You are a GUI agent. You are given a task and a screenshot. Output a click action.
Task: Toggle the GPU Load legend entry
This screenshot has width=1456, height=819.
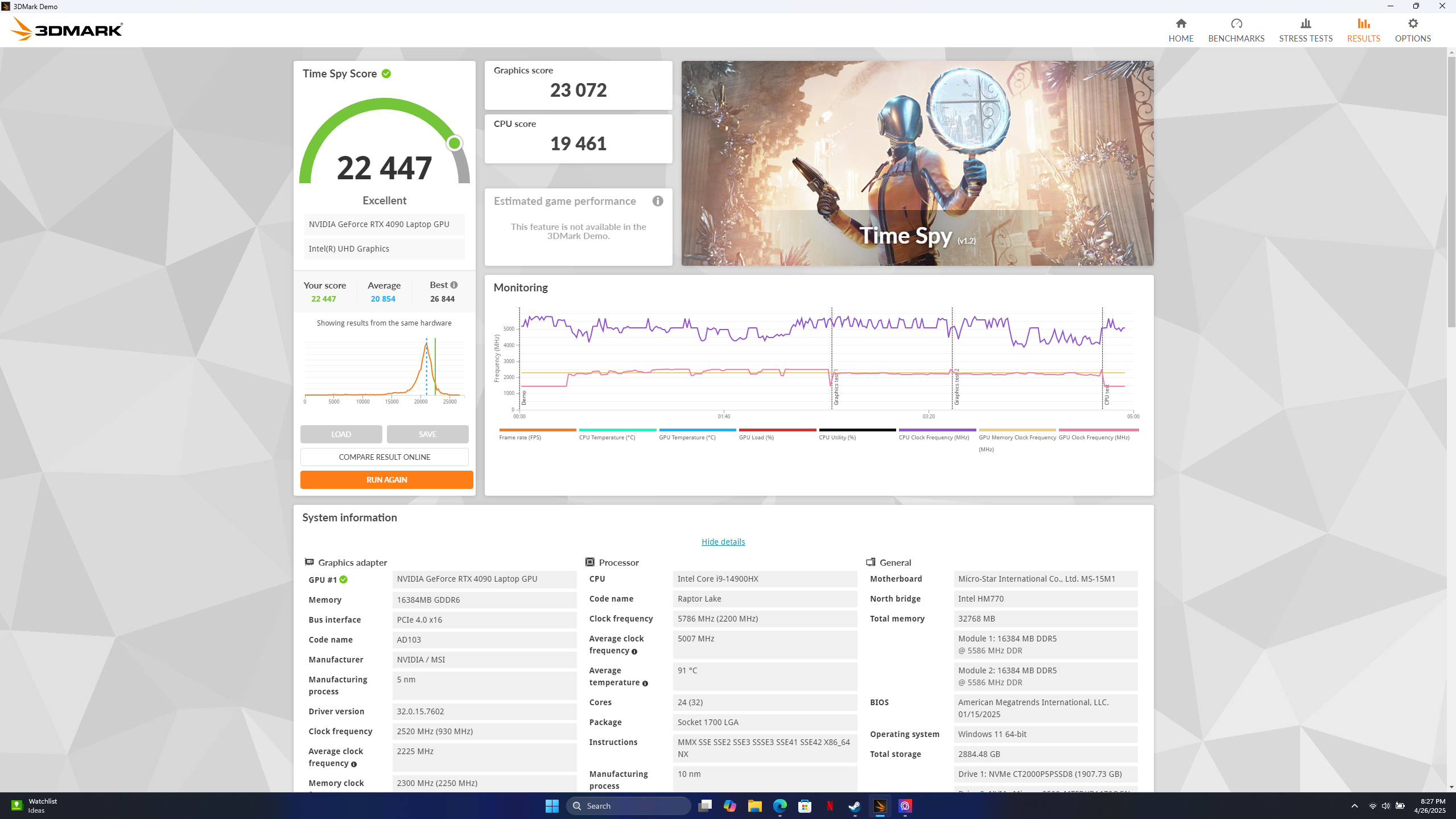point(756,437)
